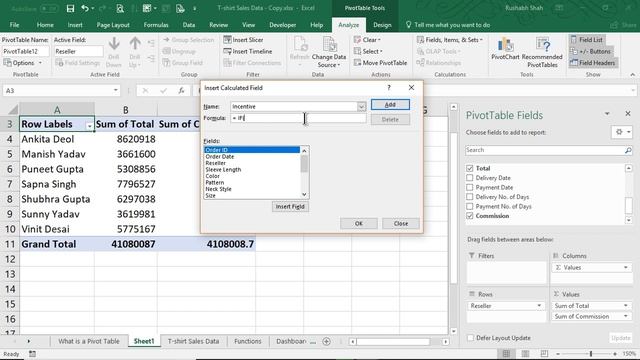Click the Formula input field

tap(298, 118)
